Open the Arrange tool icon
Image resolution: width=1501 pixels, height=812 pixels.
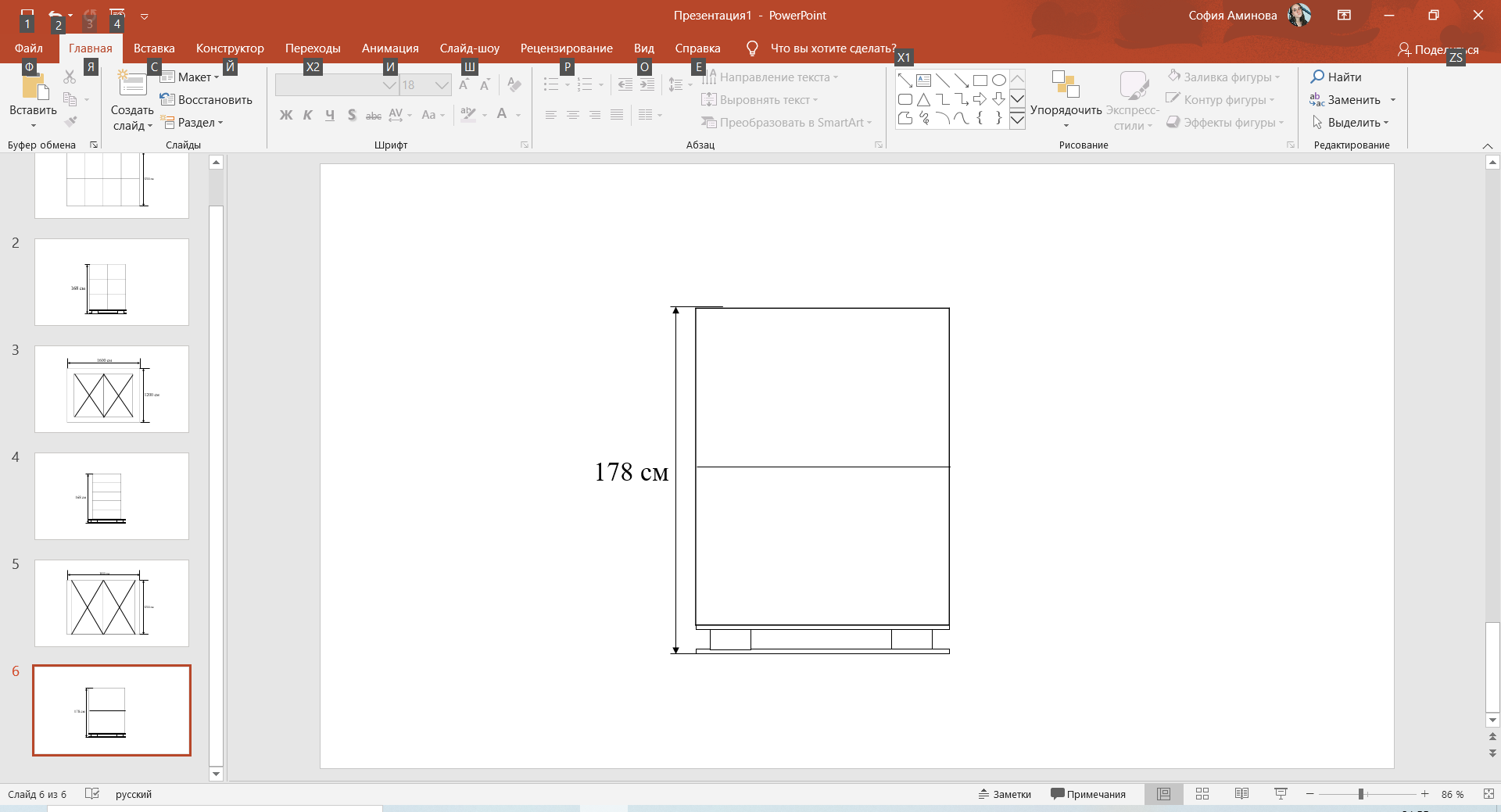tap(1066, 84)
